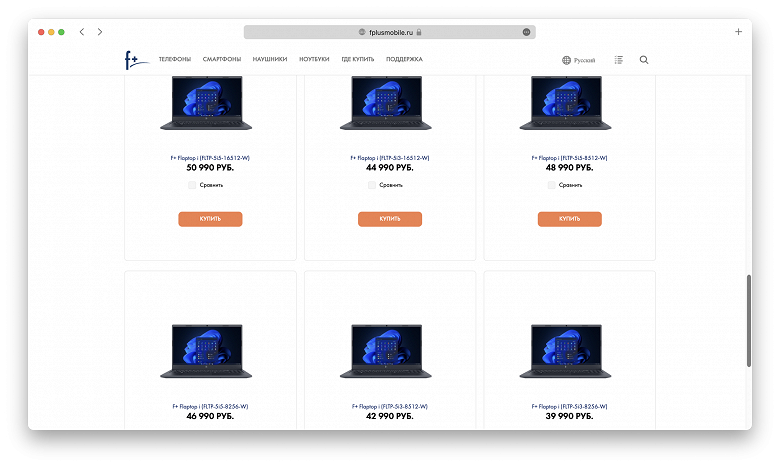Click the page vertical scrollbar thumb

point(748,321)
